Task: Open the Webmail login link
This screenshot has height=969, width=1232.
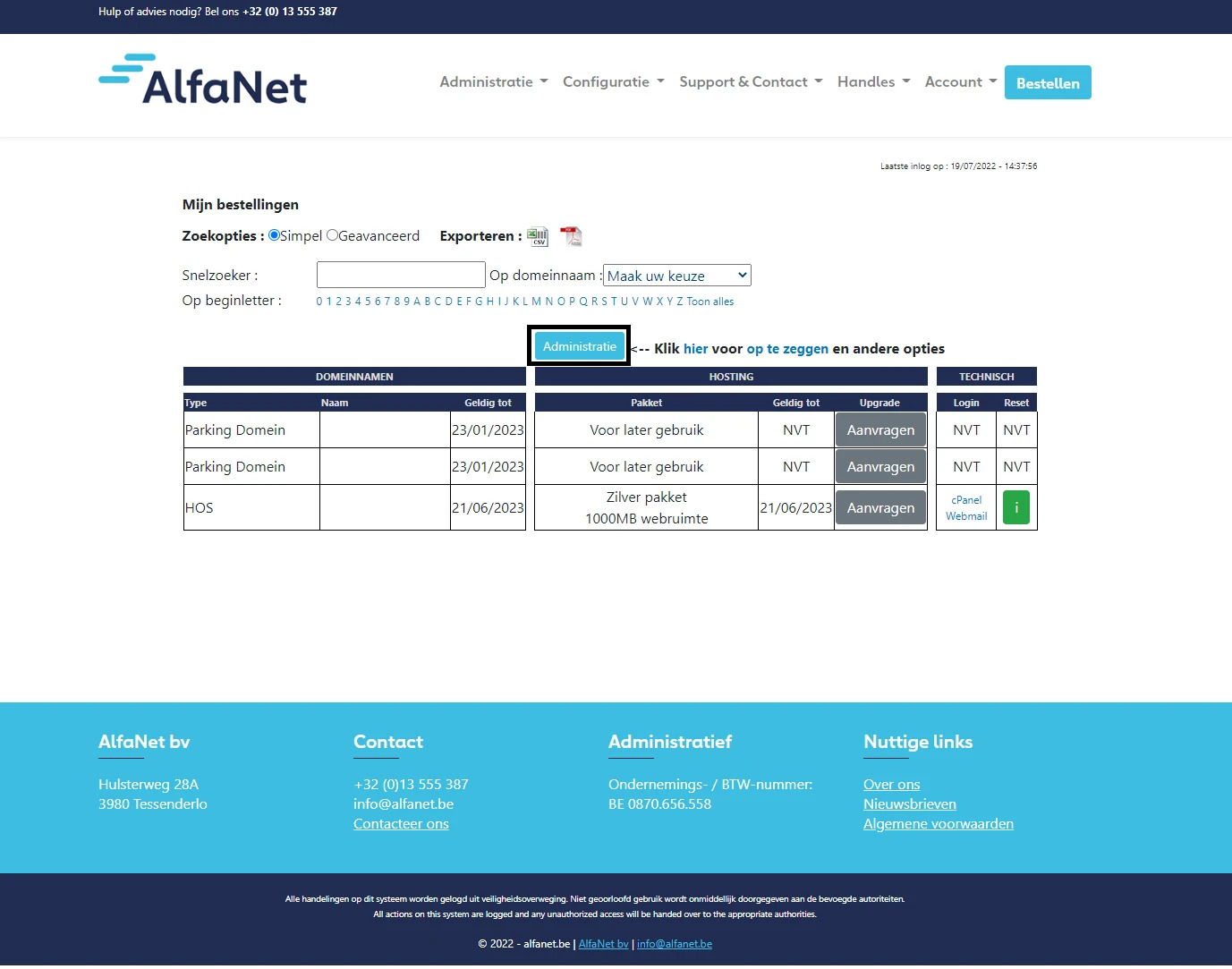Action: coord(966,516)
